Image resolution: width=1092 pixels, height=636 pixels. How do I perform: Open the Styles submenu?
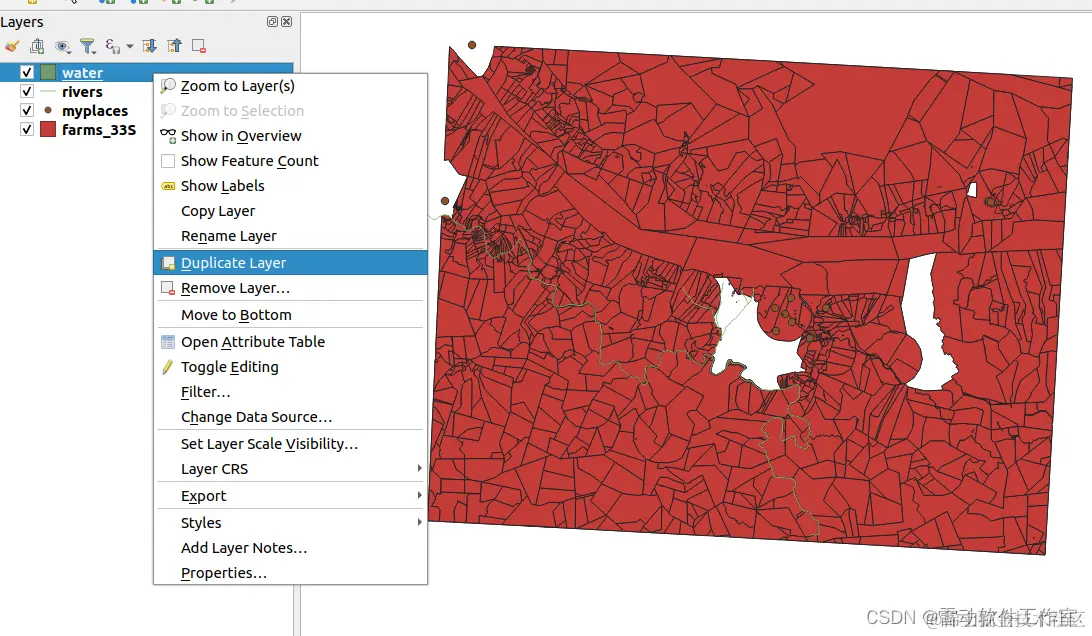point(290,522)
